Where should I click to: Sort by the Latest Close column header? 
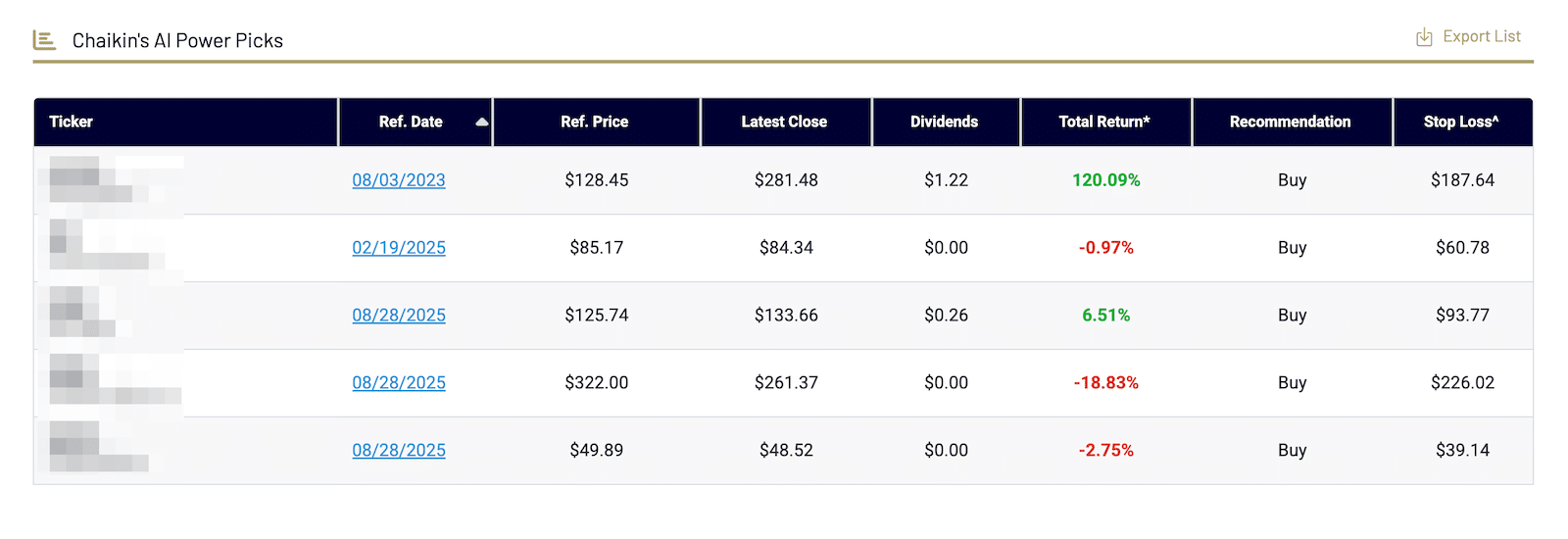[783, 122]
